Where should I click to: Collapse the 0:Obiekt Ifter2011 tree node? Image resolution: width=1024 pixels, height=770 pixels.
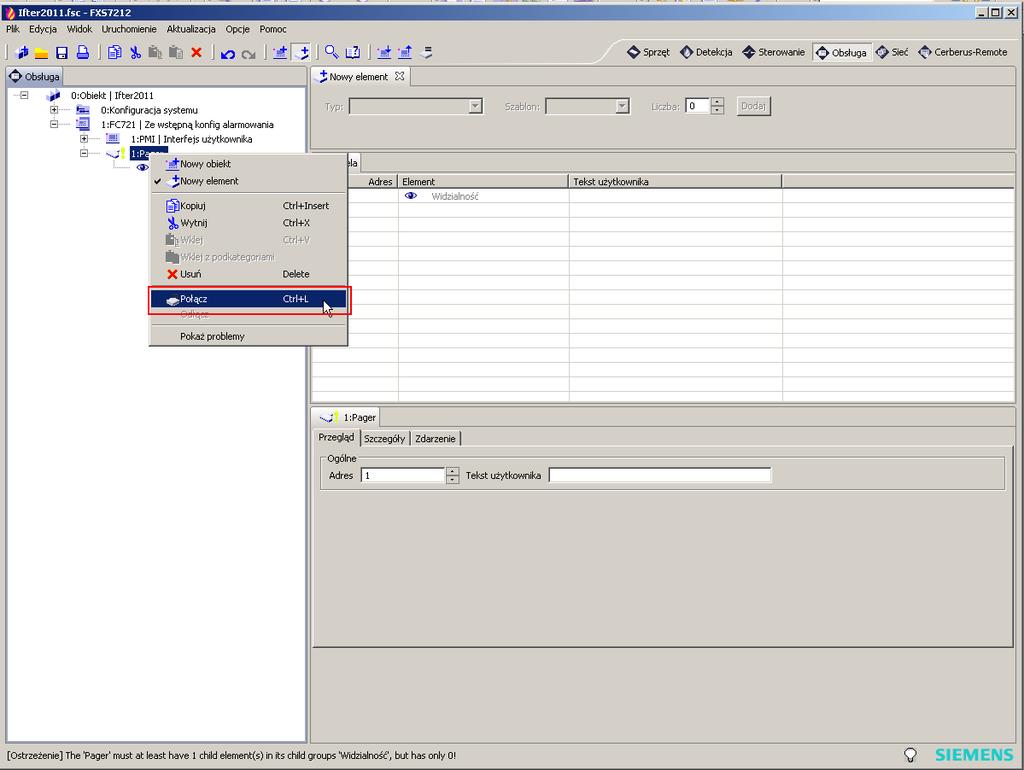(x=24, y=95)
